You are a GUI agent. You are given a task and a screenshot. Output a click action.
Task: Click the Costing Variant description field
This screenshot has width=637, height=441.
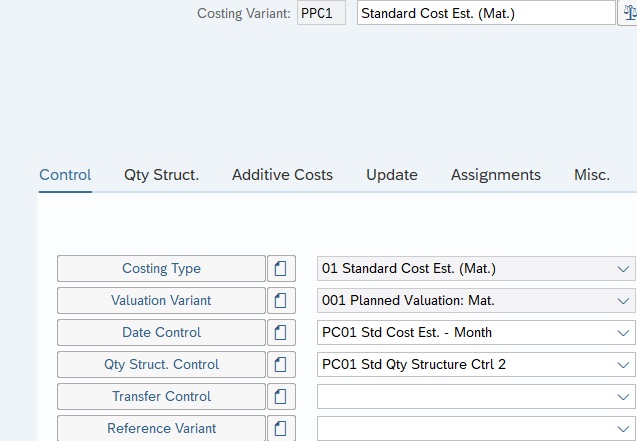[486, 14]
